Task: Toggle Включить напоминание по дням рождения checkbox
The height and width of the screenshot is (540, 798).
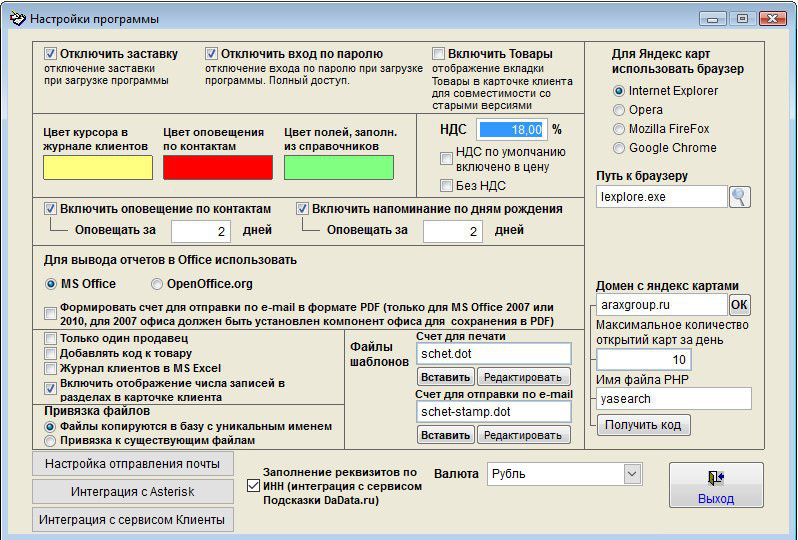Action: tap(302, 208)
